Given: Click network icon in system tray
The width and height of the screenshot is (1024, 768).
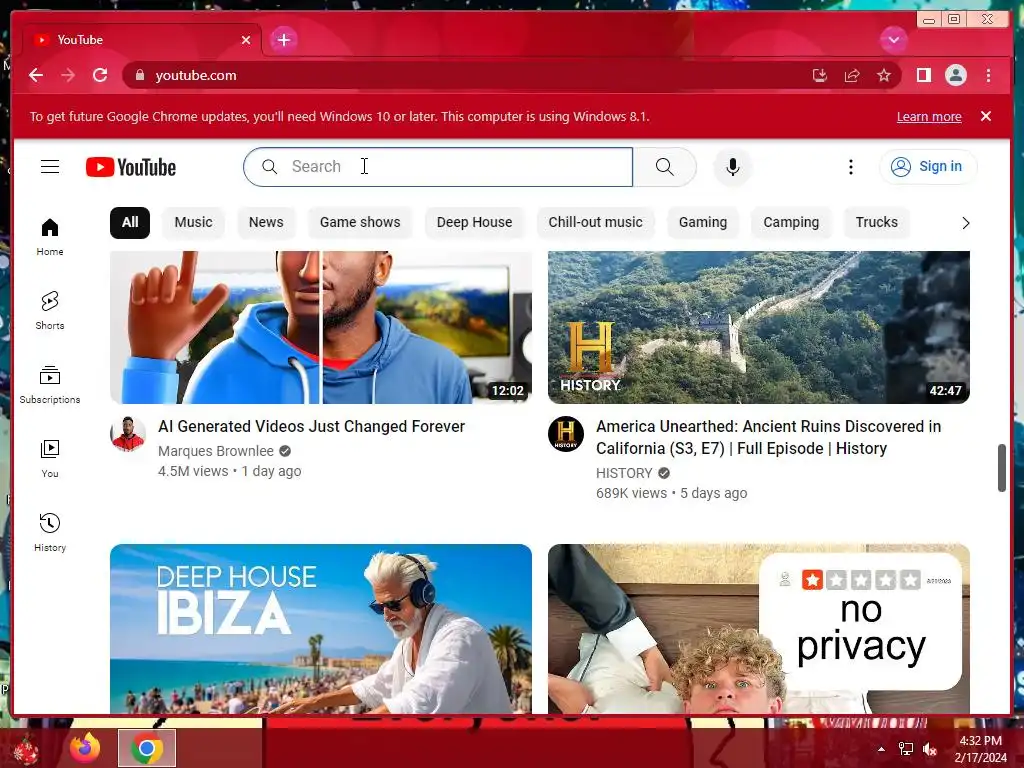Looking at the screenshot, I should [906, 749].
